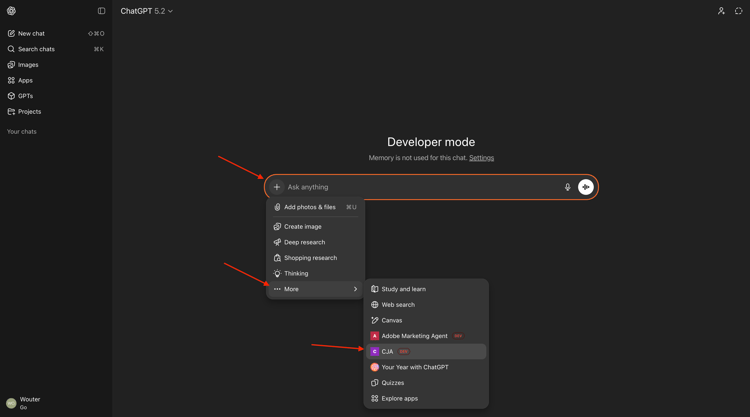
Task: Click the red Adobe Marketing Agent icon
Action: pyautogui.click(x=375, y=336)
